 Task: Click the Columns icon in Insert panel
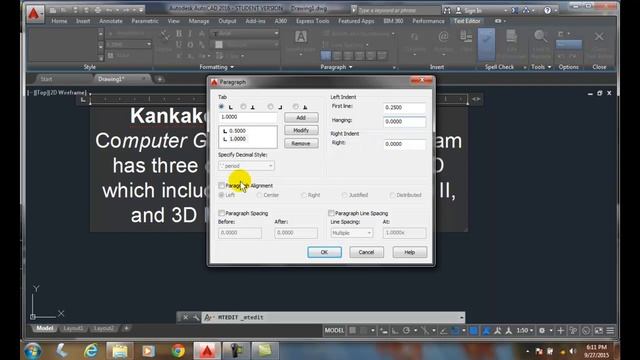click(x=414, y=38)
